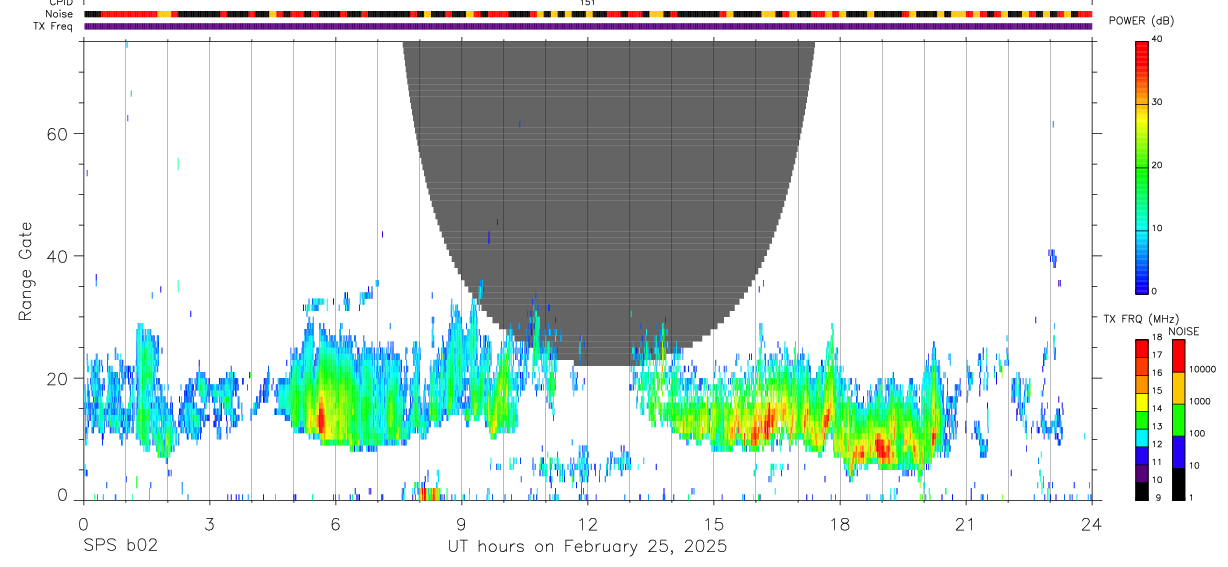Click the x-axis tick label '9'
The image size is (1228, 567).
tap(461, 524)
